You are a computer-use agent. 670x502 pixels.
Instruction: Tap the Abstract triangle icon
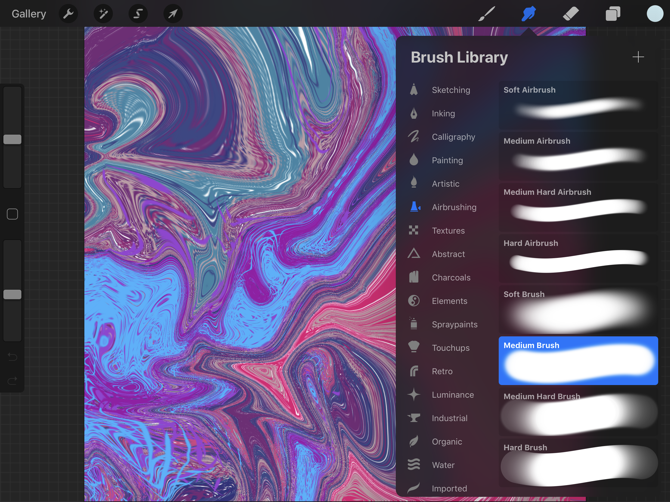click(x=414, y=254)
